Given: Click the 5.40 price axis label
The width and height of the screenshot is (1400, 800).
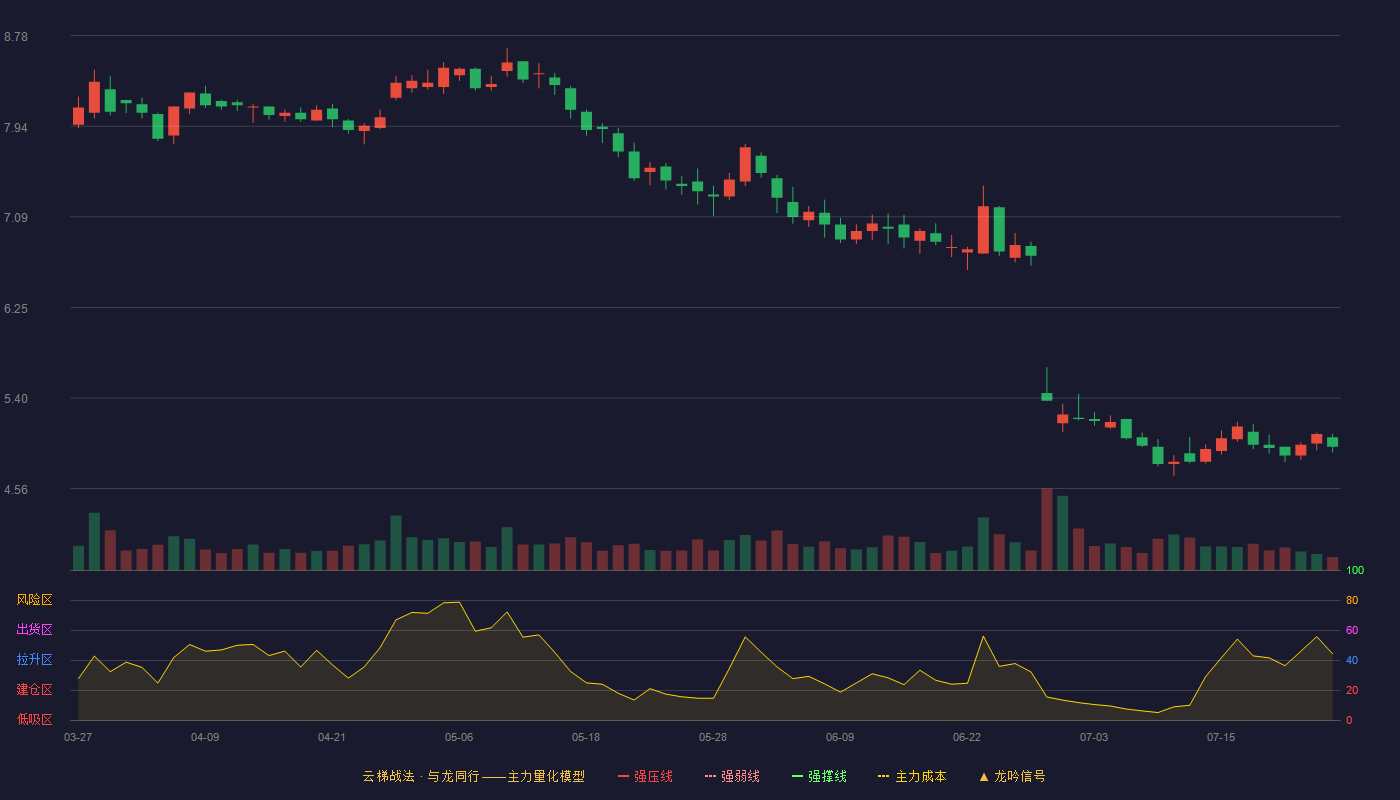Looking at the screenshot, I should (16, 399).
